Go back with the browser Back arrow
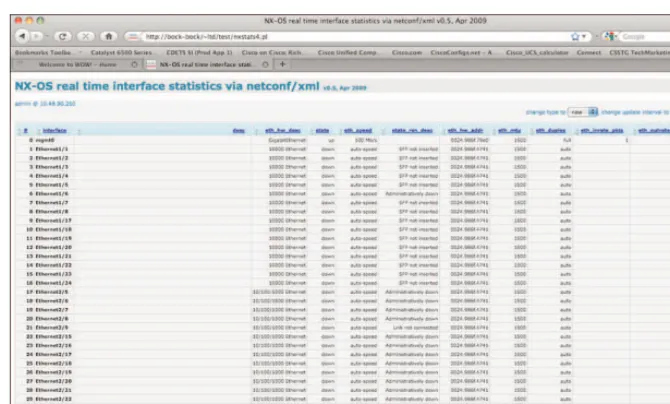The width and height of the screenshot is (670, 404). [23, 36]
